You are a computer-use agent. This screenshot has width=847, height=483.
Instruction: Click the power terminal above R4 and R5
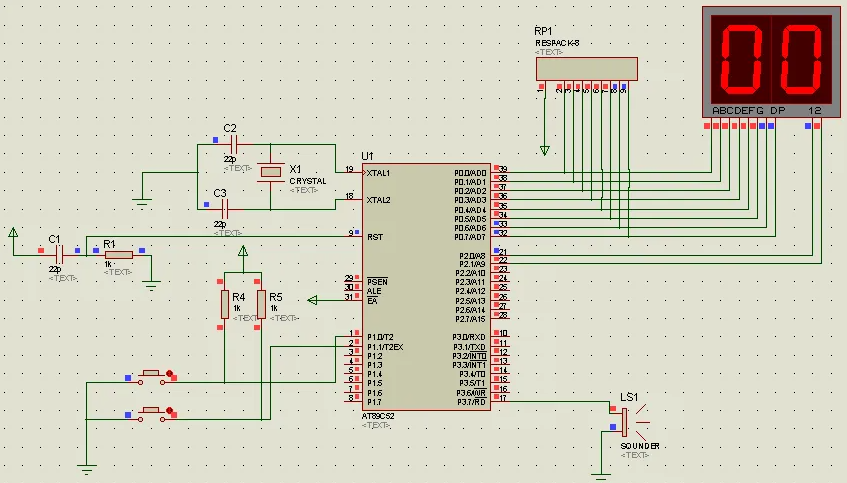[x=243, y=252]
